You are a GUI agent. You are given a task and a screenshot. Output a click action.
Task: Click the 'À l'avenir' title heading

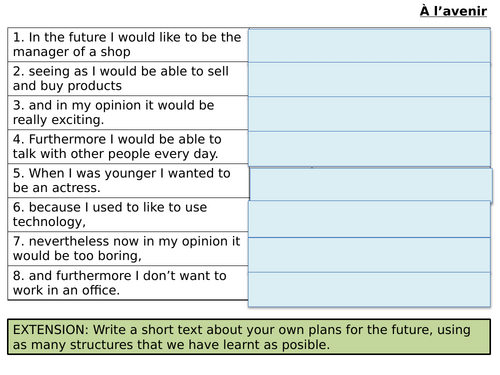(453, 11)
